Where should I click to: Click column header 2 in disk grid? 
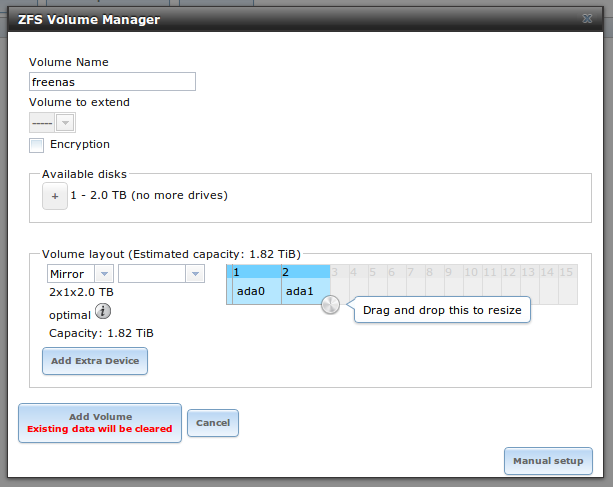point(306,272)
